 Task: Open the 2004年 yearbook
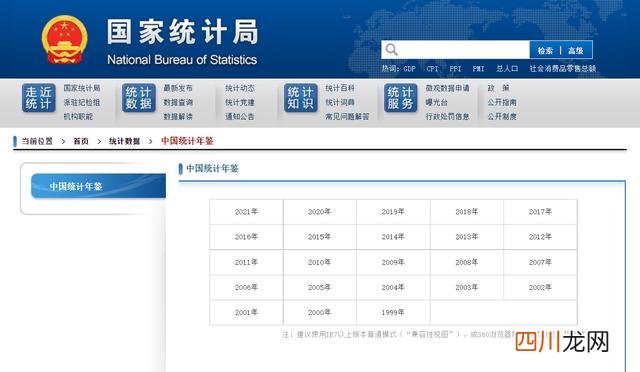[393, 287]
